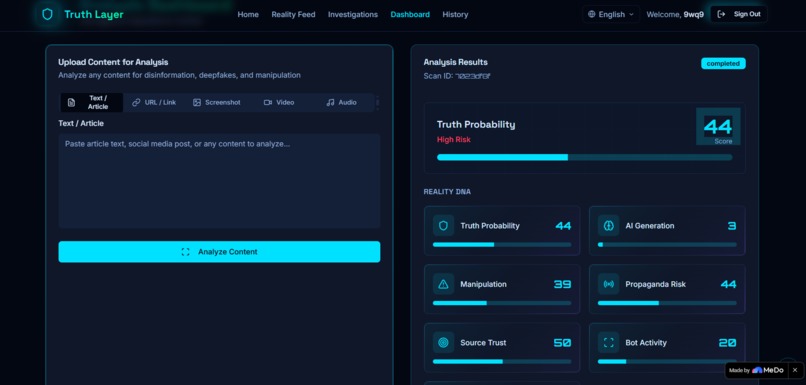
Task: Click the Manipulation card progress bar
Action: (x=502, y=303)
